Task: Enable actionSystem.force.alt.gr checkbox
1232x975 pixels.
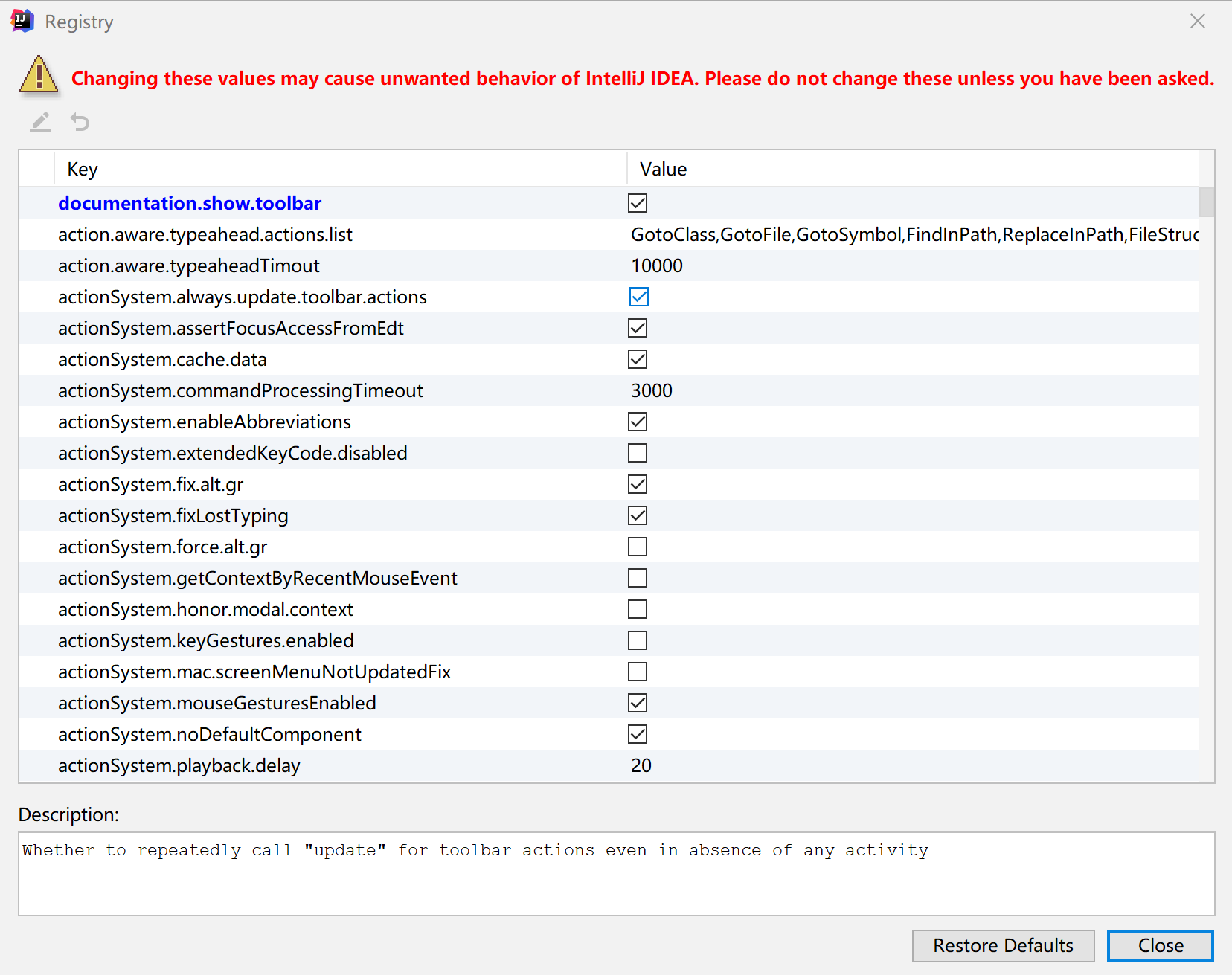Action: point(638,547)
